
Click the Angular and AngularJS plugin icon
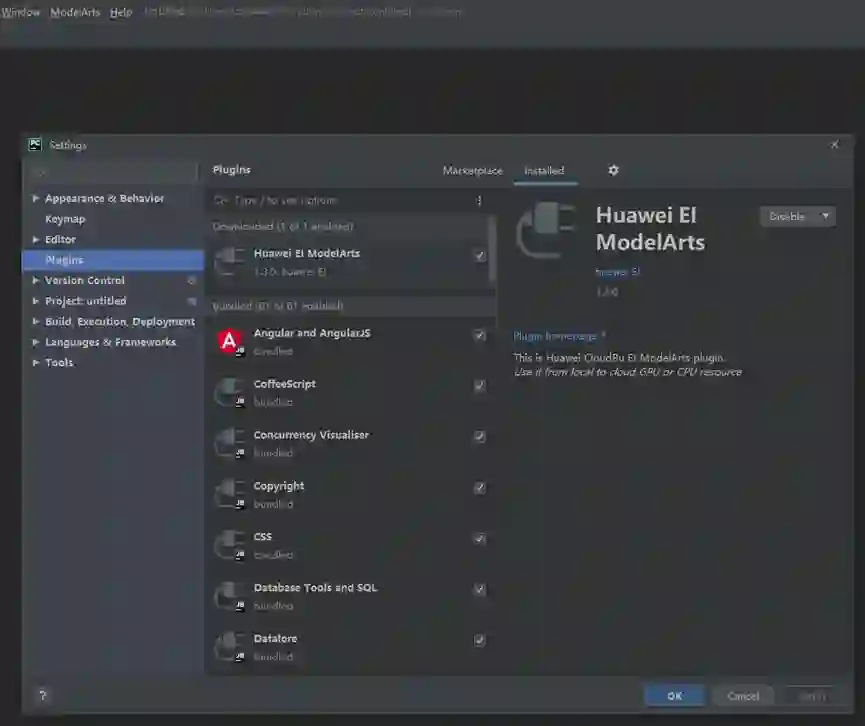[230, 341]
